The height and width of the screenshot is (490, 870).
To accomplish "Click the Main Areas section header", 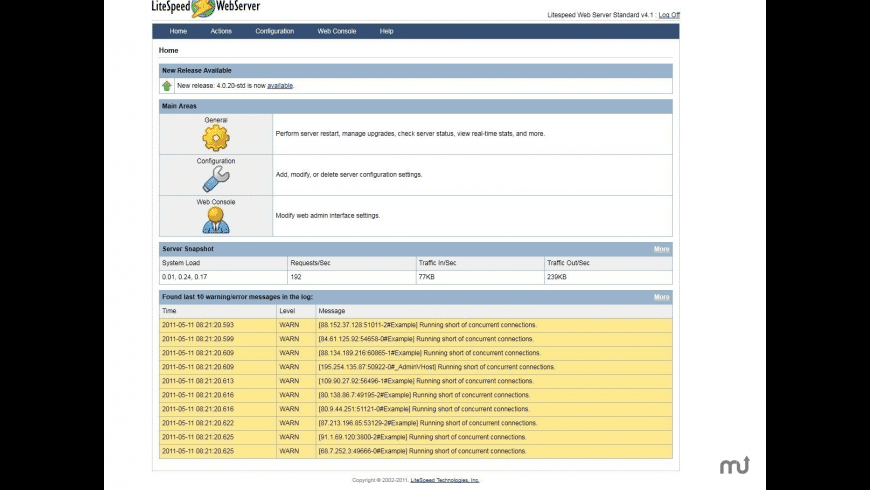I will coord(416,106).
